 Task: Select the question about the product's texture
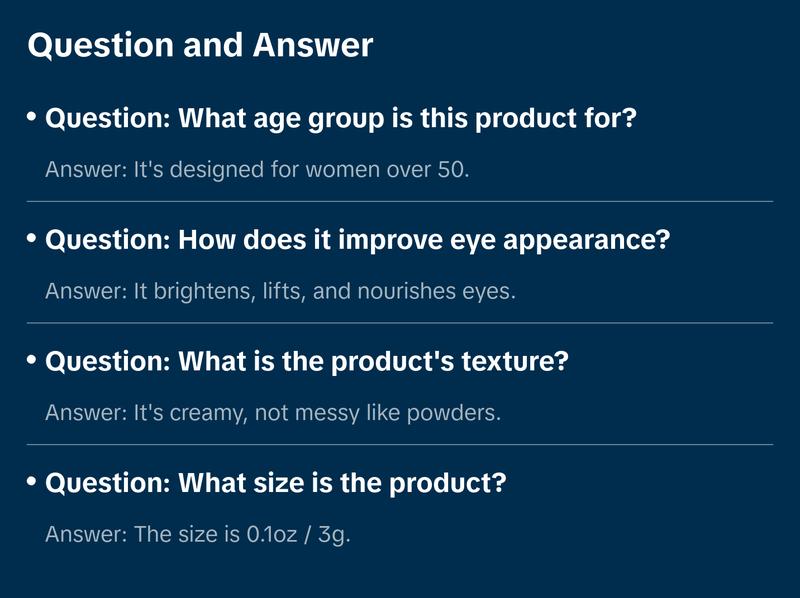[307, 361]
